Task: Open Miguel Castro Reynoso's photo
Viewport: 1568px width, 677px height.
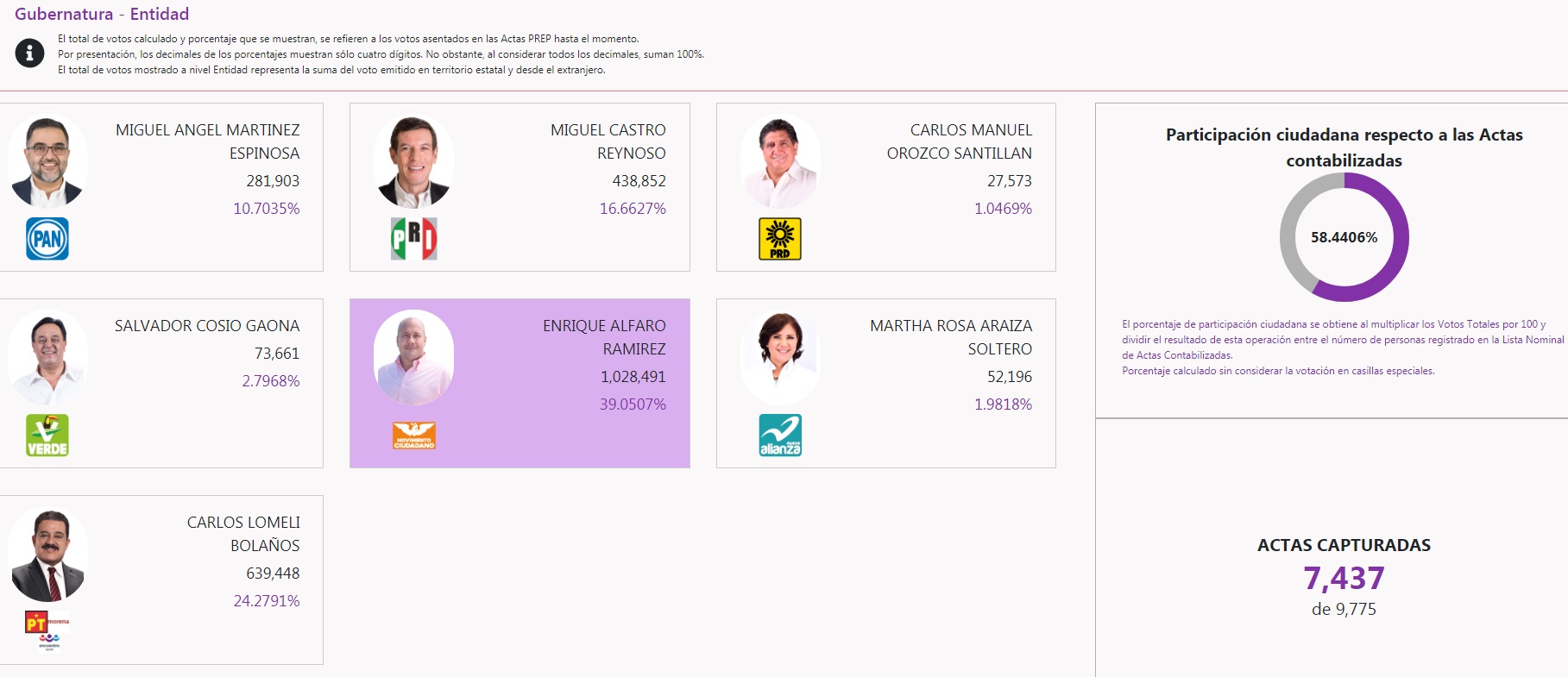Action: pos(414,162)
